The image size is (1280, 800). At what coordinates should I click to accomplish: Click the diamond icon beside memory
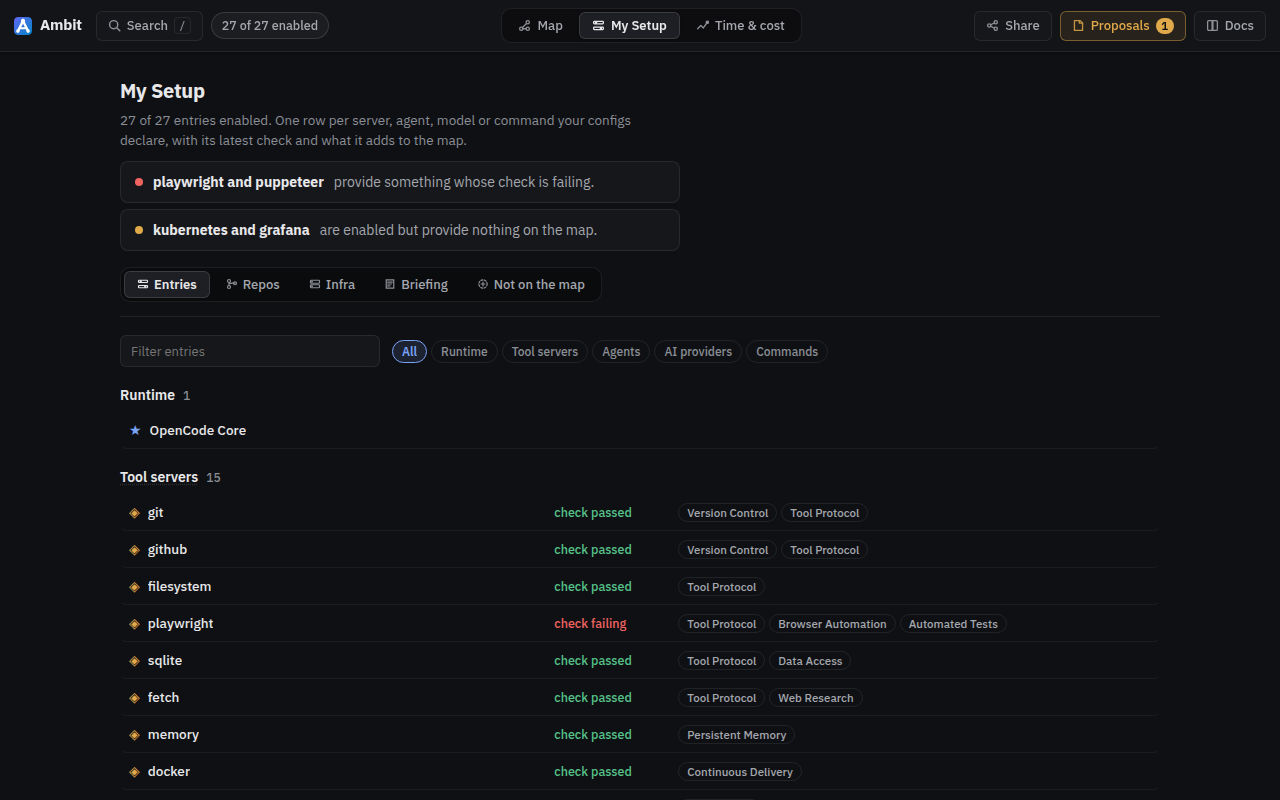click(x=135, y=735)
